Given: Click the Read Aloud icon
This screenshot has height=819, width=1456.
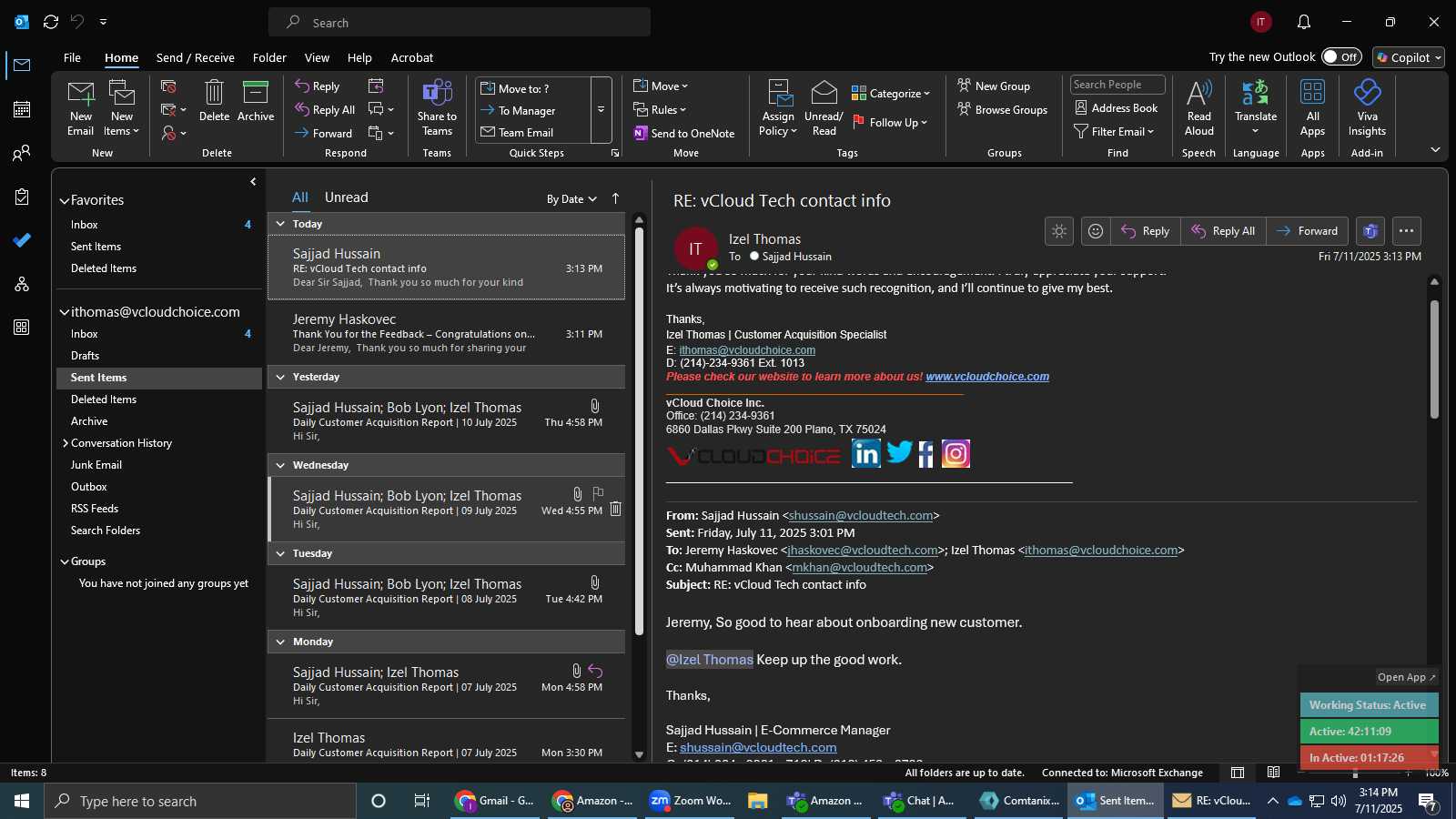Looking at the screenshot, I should [1199, 108].
